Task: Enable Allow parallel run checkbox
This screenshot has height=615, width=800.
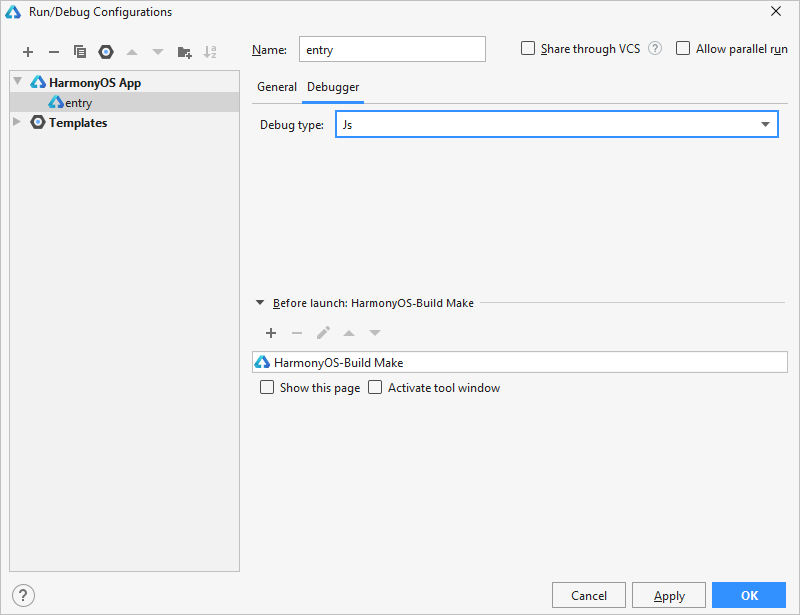Action: (x=683, y=48)
